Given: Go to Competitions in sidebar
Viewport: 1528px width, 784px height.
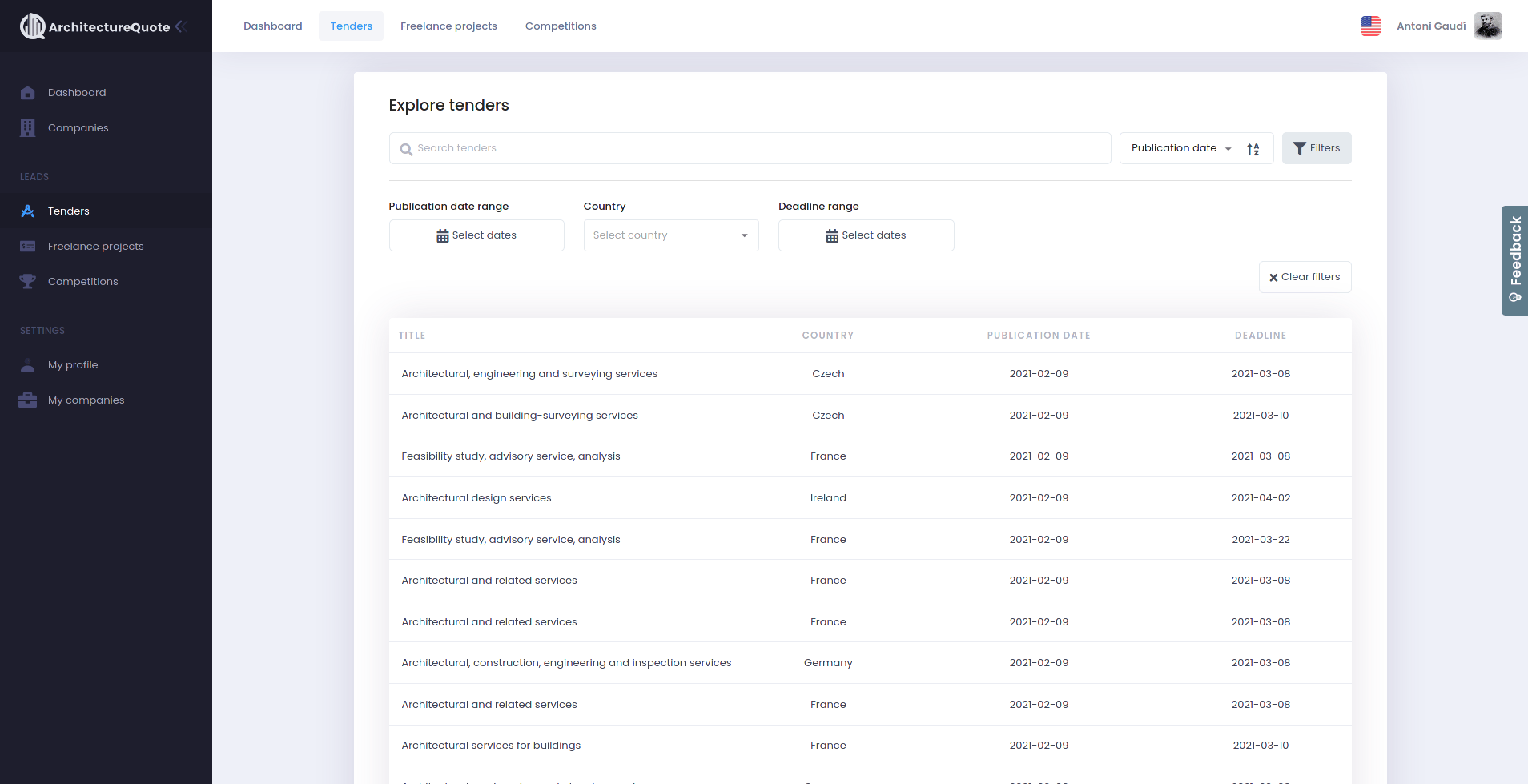Looking at the screenshot, I should coord(82,282).
